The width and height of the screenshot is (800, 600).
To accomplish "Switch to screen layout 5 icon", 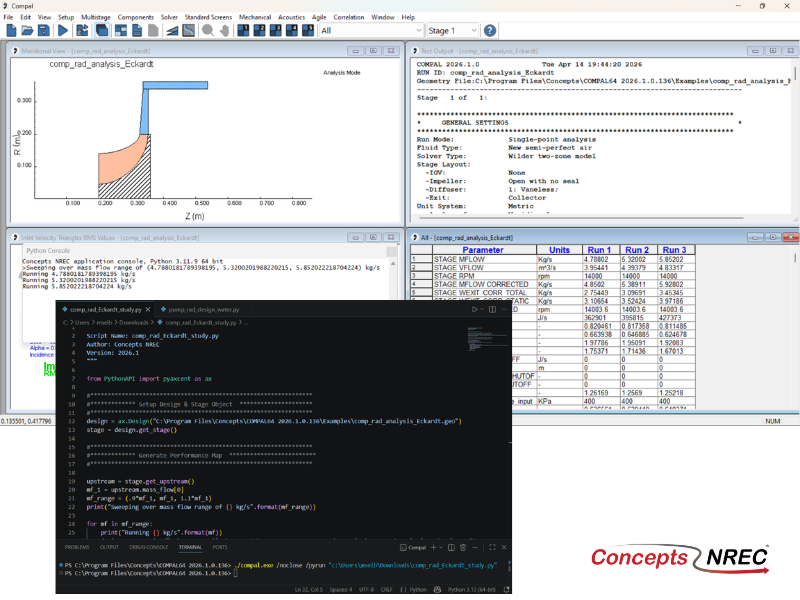I will [x=308, y=31].
